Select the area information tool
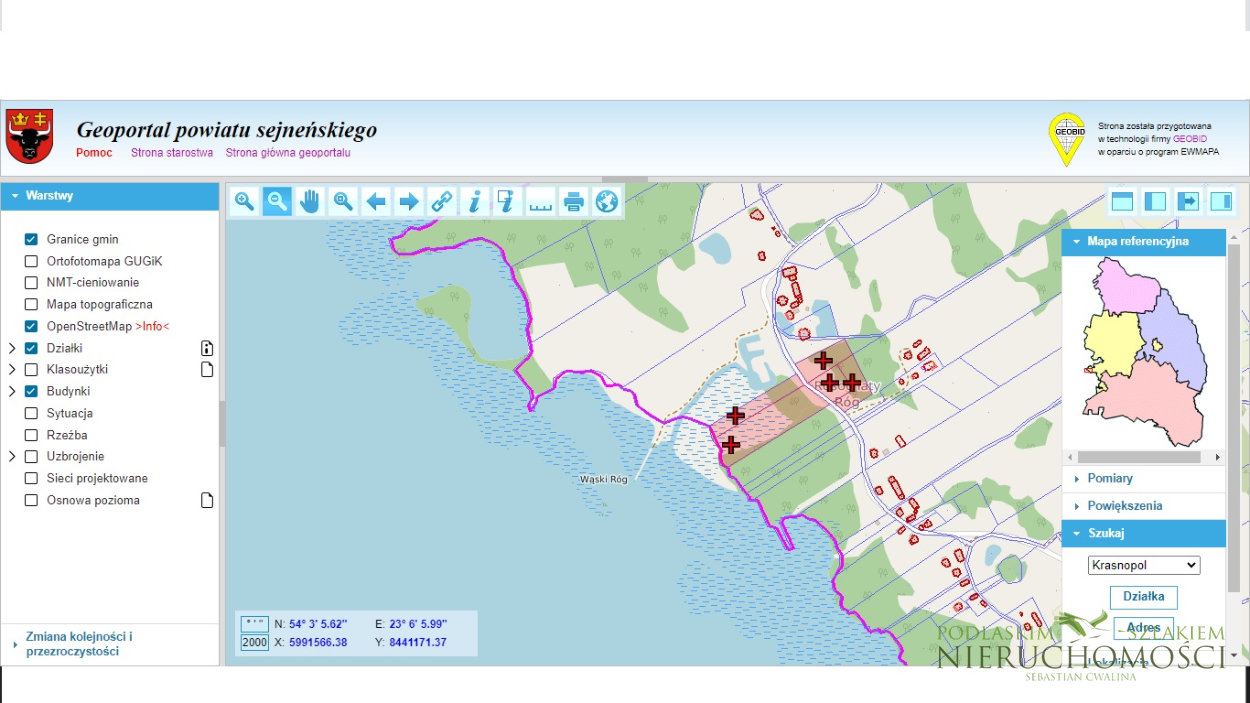Screen dimensions: 1250x703 coord(508,202)
